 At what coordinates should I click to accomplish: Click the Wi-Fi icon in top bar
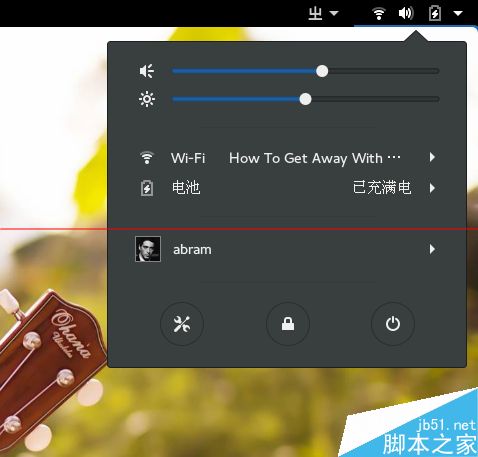379,13
